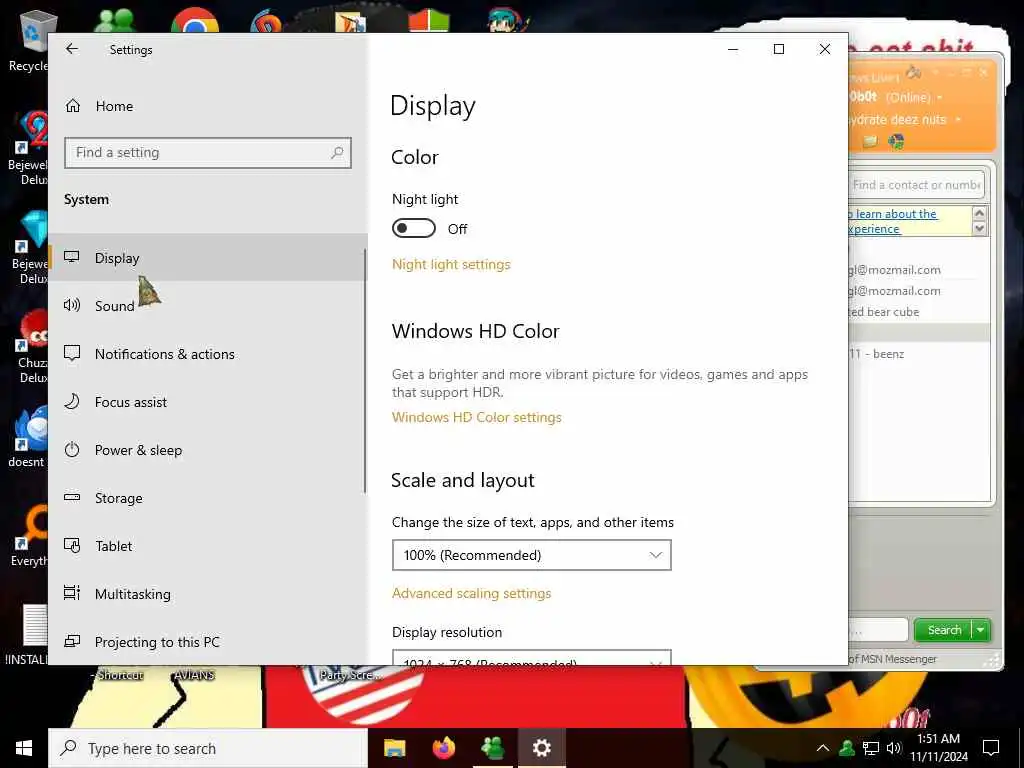Open the volume tray icon
Image resolution: width=1024 pixels, height=768 pixels.
[894, 748]
